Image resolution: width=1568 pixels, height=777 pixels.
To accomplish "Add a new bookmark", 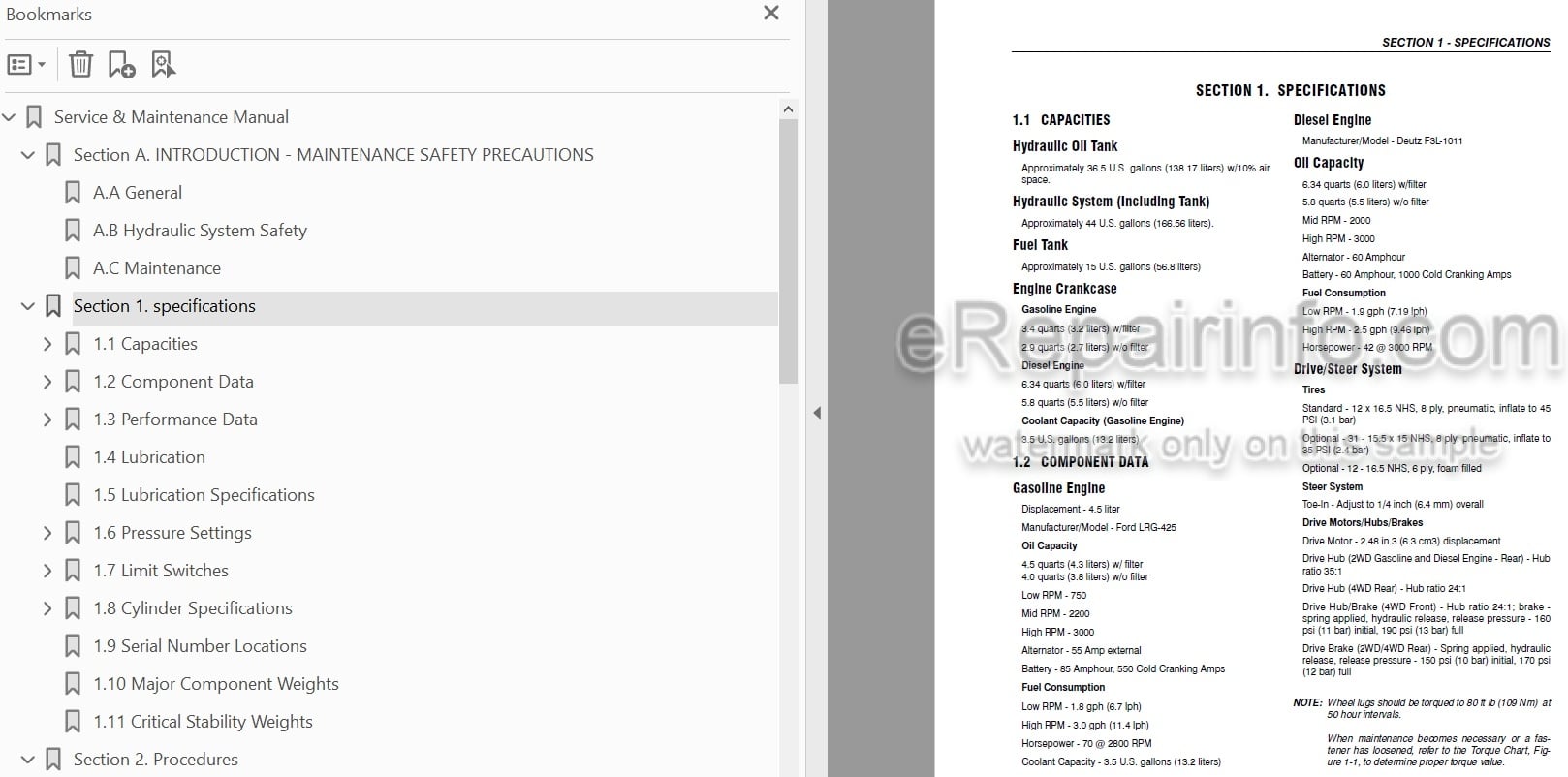I will coord(121,65).
